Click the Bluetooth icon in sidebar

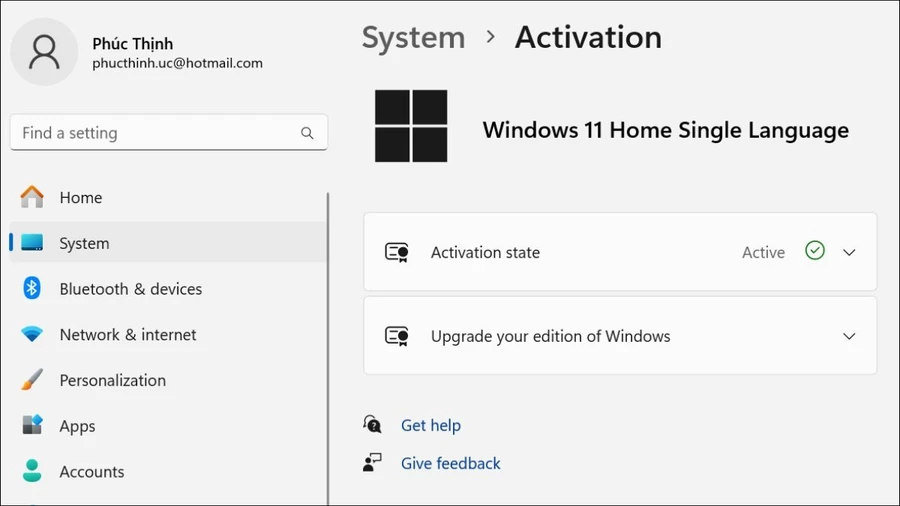coord(32,288)
